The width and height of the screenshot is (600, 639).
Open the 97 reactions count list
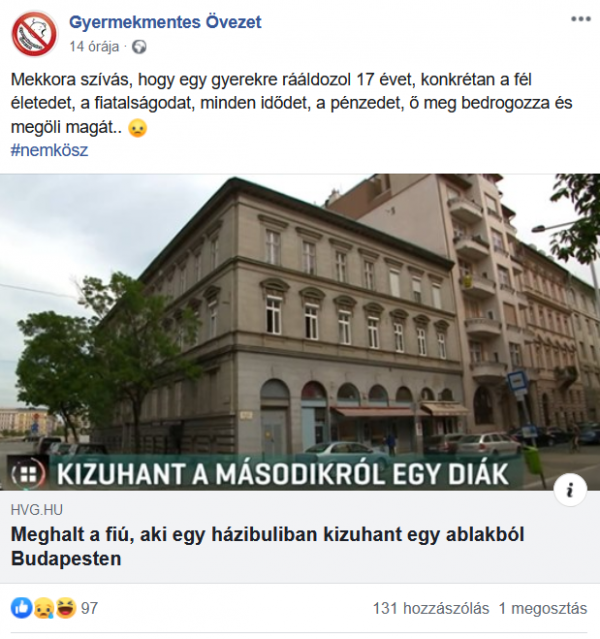tap(90, 608)
